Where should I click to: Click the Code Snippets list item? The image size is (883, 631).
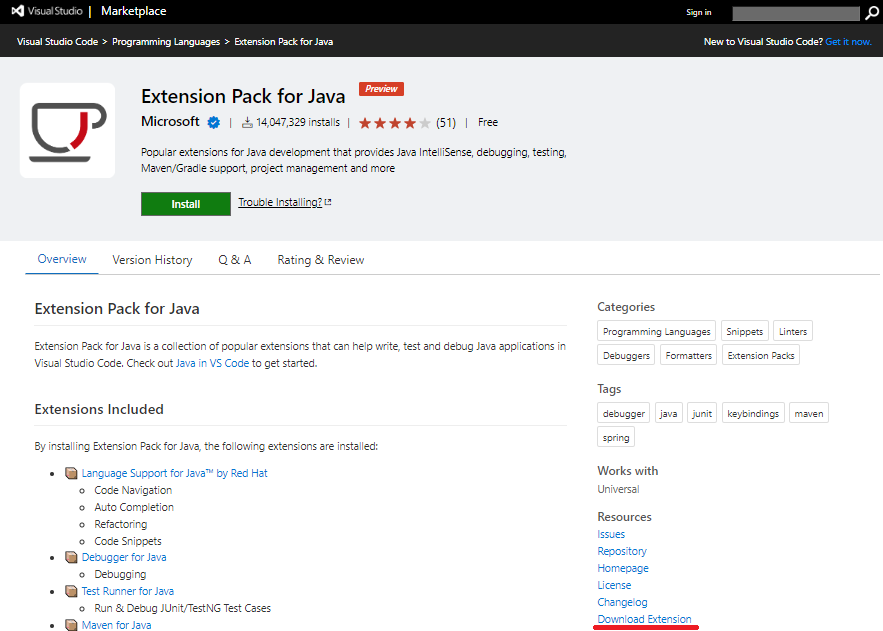tap(128, 541)
